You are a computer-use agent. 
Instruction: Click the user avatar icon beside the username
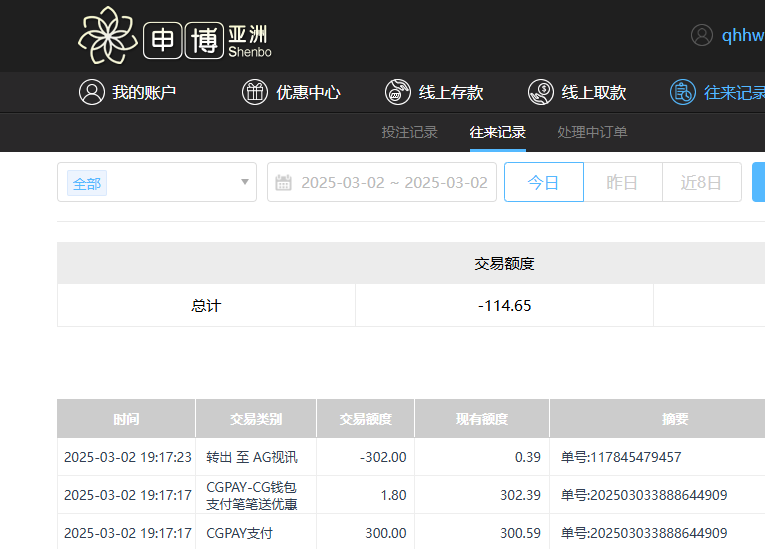coord(702,35)
